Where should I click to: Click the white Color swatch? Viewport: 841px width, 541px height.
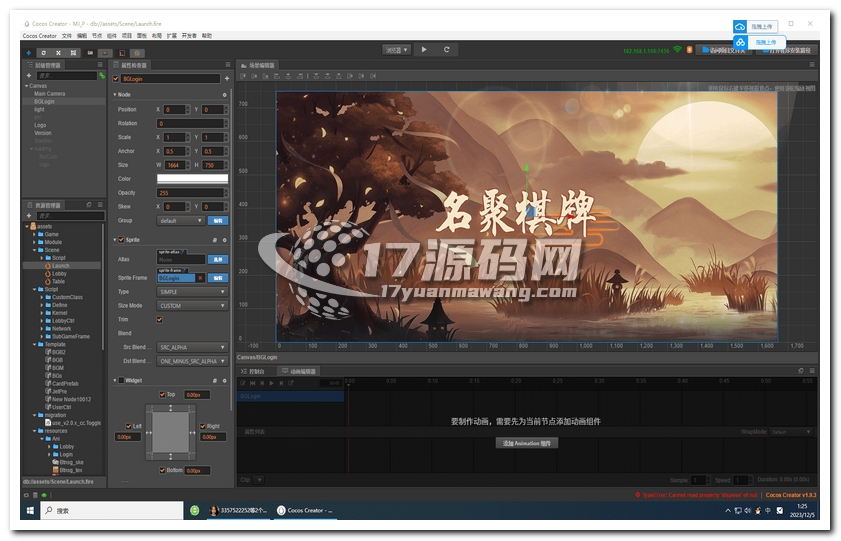(192, 179)
